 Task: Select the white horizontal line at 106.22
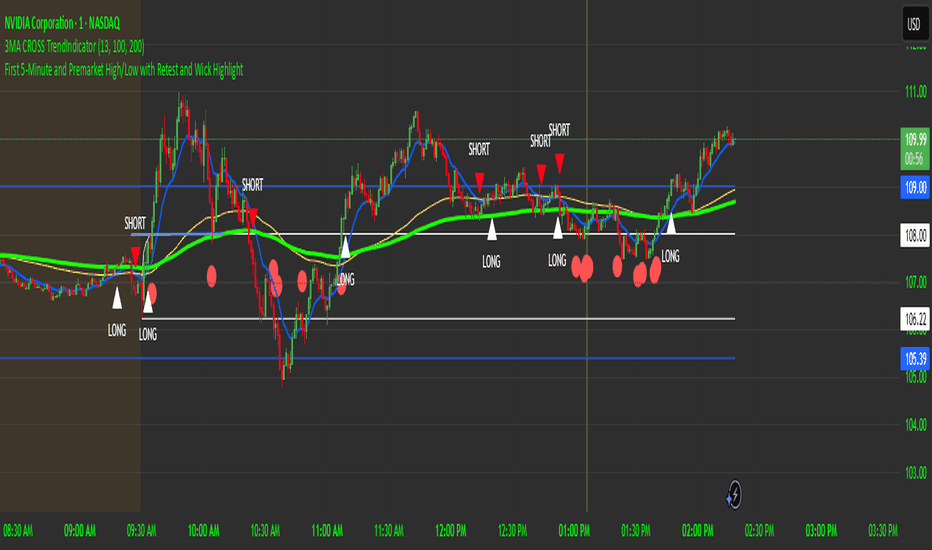coord(438,319)
